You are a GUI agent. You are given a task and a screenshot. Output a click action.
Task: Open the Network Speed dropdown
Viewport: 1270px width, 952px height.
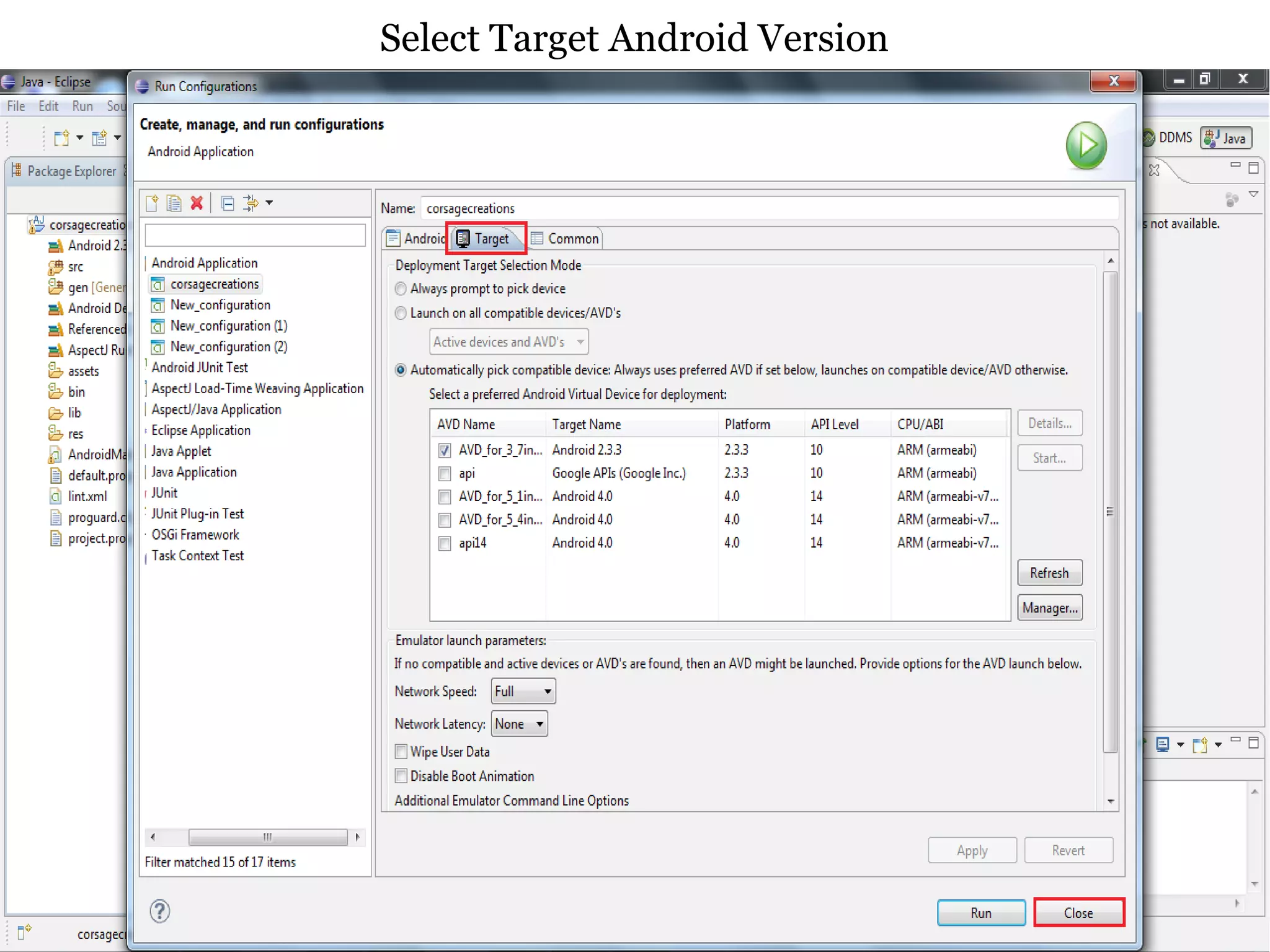click(523, 691)
